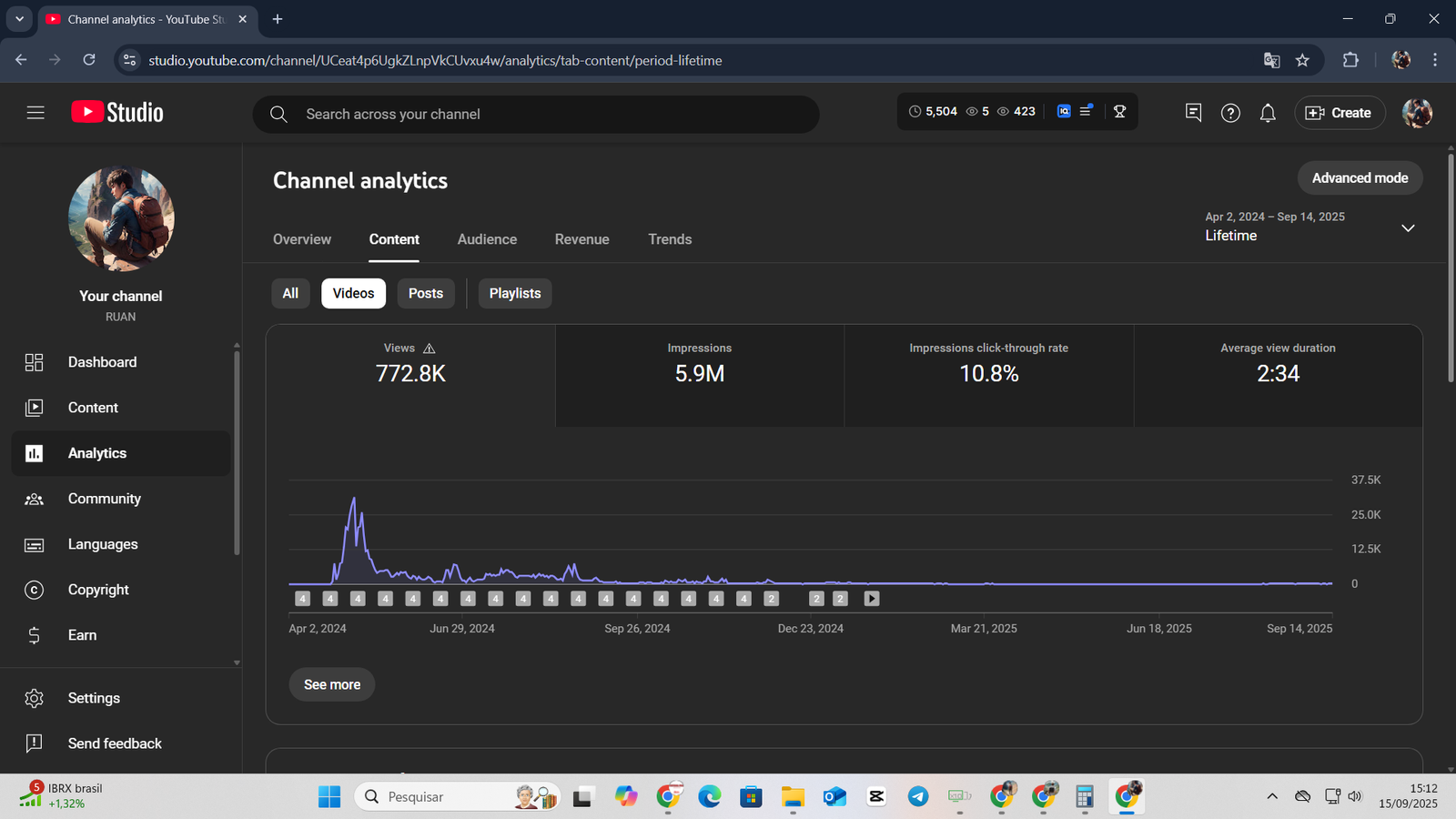Image resolution: width=1456 pixels, height=819 pixels.
Task: Click the See more button
Action: pyautogui.click(x=332, y=684)
